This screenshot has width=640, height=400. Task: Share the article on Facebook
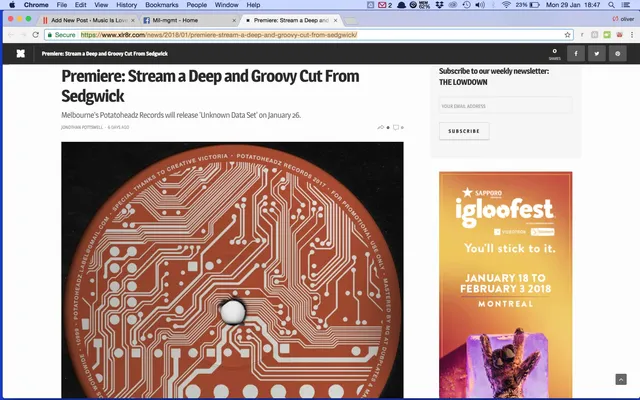[x=576, y=53]
